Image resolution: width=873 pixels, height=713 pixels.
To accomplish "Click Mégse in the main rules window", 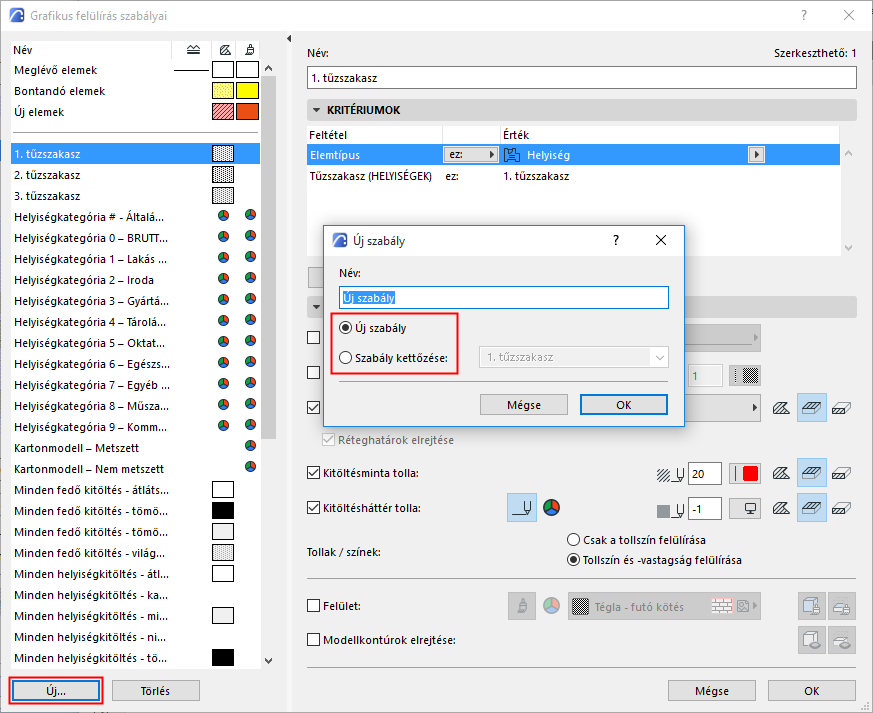I will (712, 691).
